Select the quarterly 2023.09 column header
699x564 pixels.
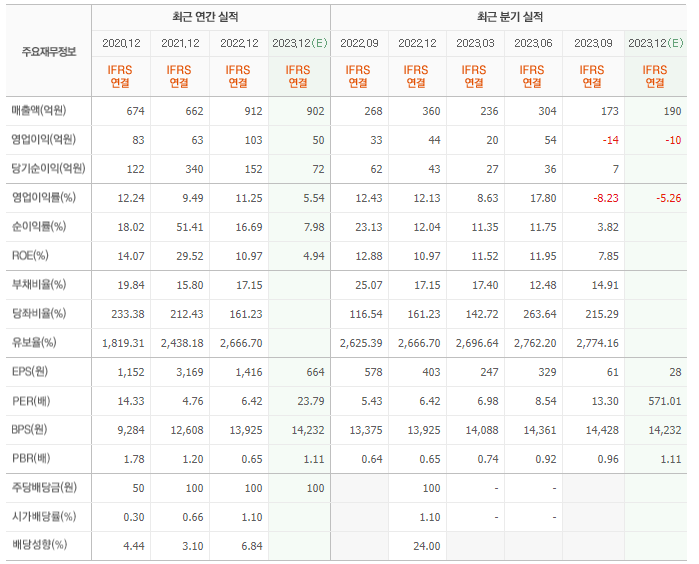coord(593,43)
